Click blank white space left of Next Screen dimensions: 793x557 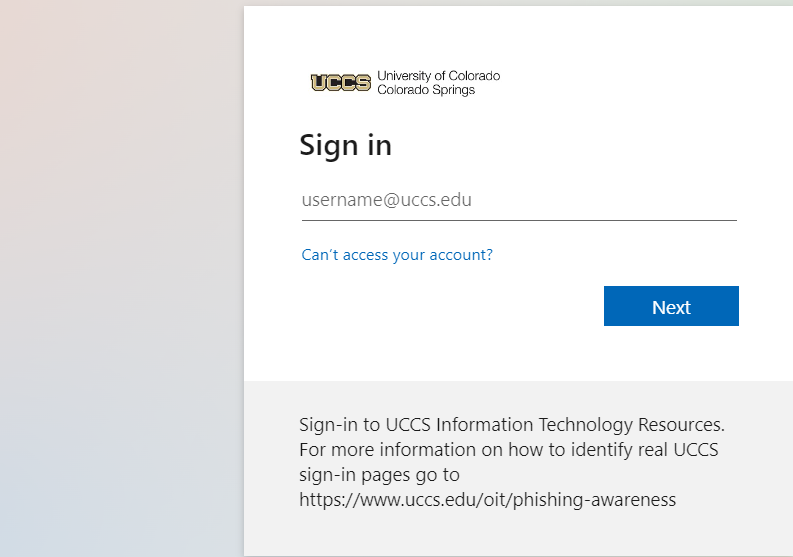(450, 306)
